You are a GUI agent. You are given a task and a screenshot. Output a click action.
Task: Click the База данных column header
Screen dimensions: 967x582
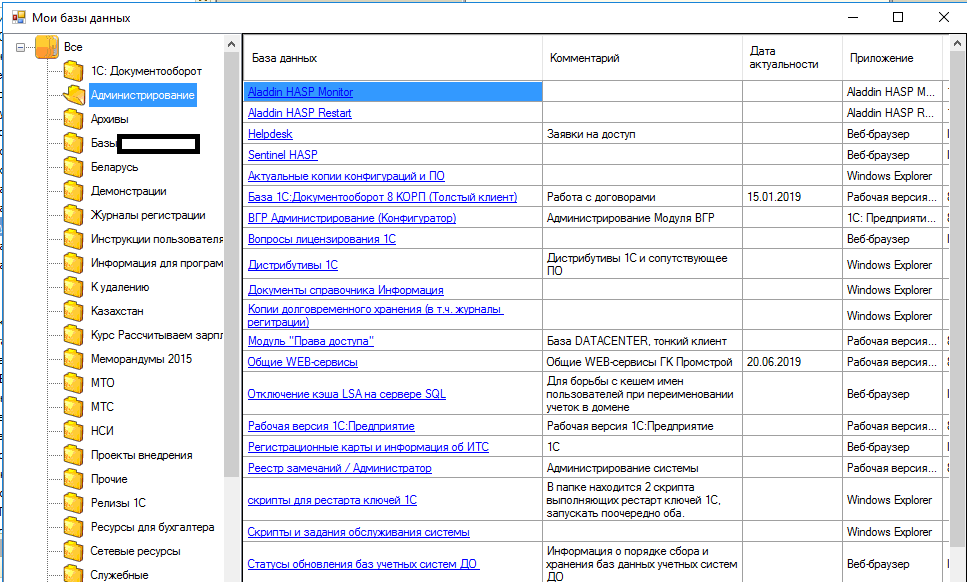[x=393, y=58]
